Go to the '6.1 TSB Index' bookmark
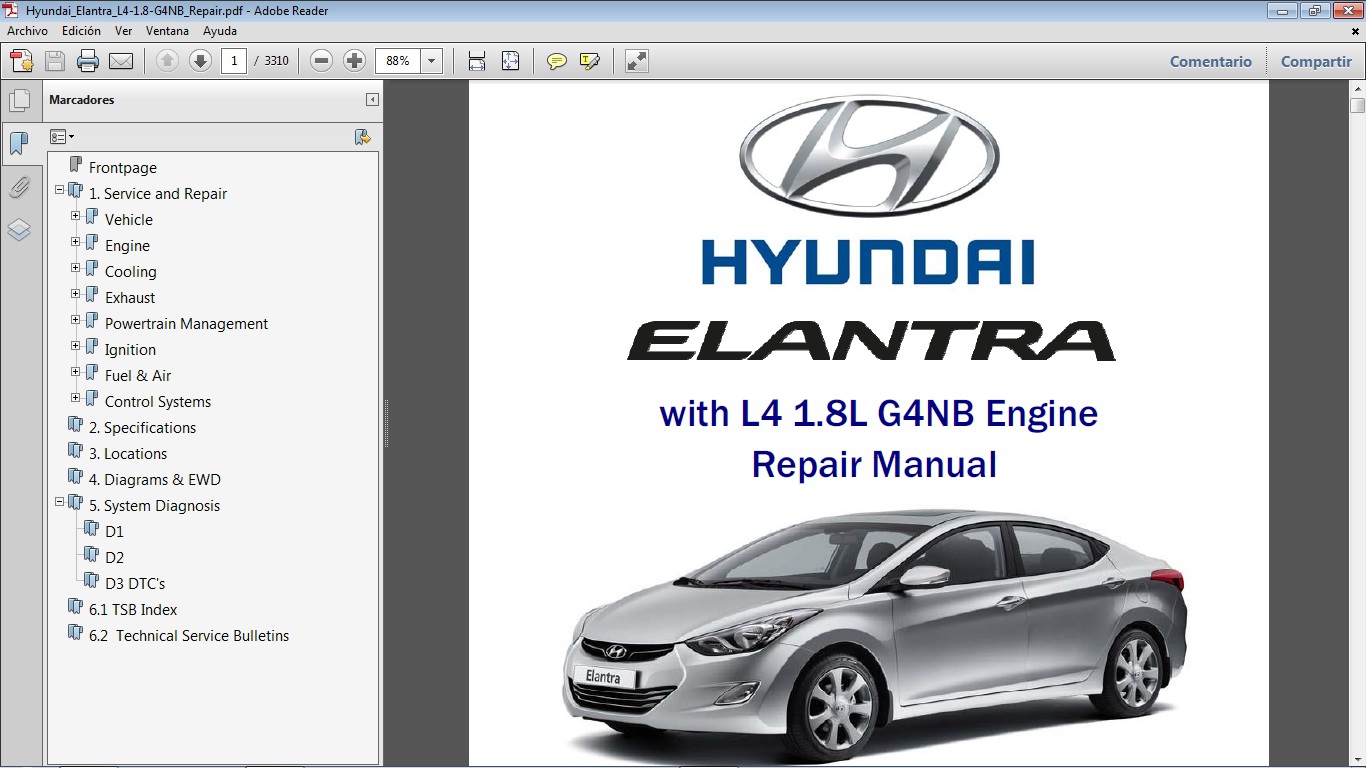 pos(133,610)
